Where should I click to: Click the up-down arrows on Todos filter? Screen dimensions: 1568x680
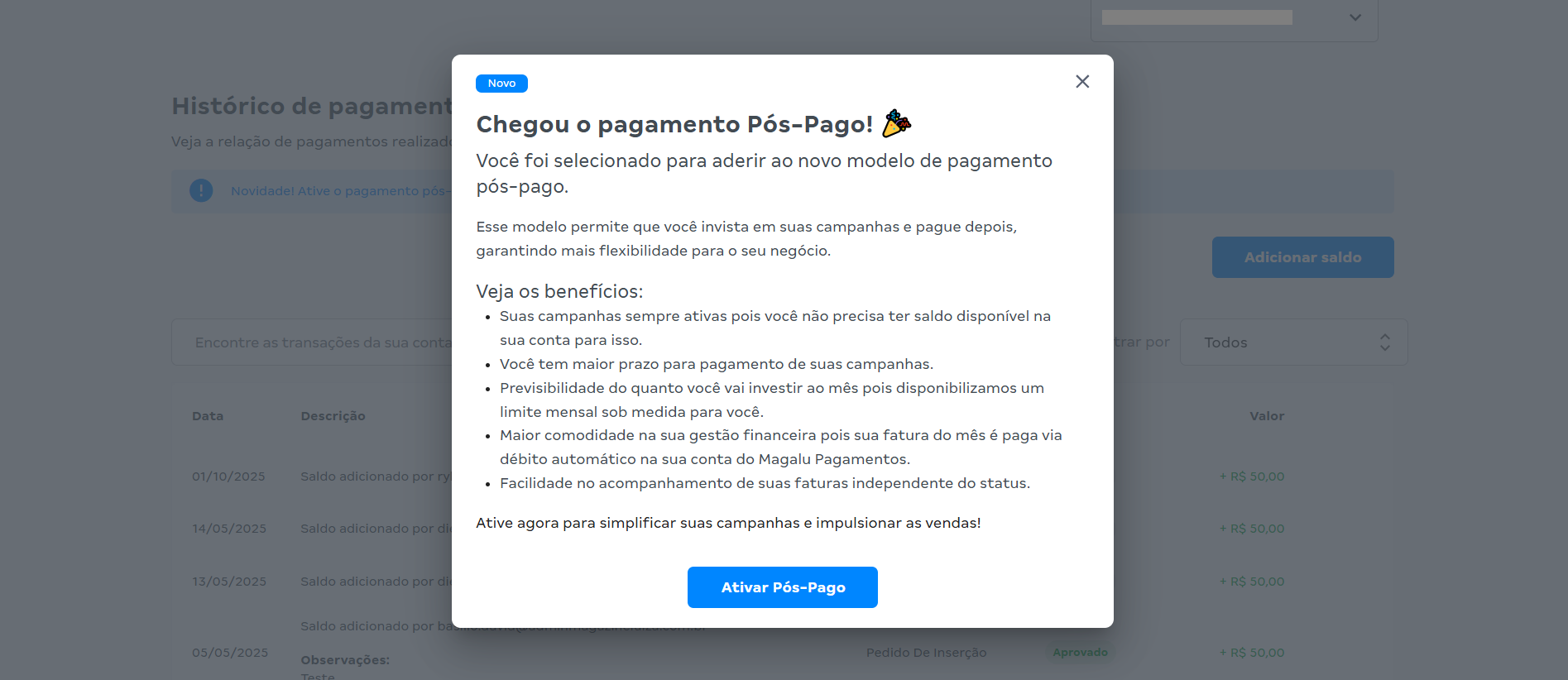click(1384, 342)
